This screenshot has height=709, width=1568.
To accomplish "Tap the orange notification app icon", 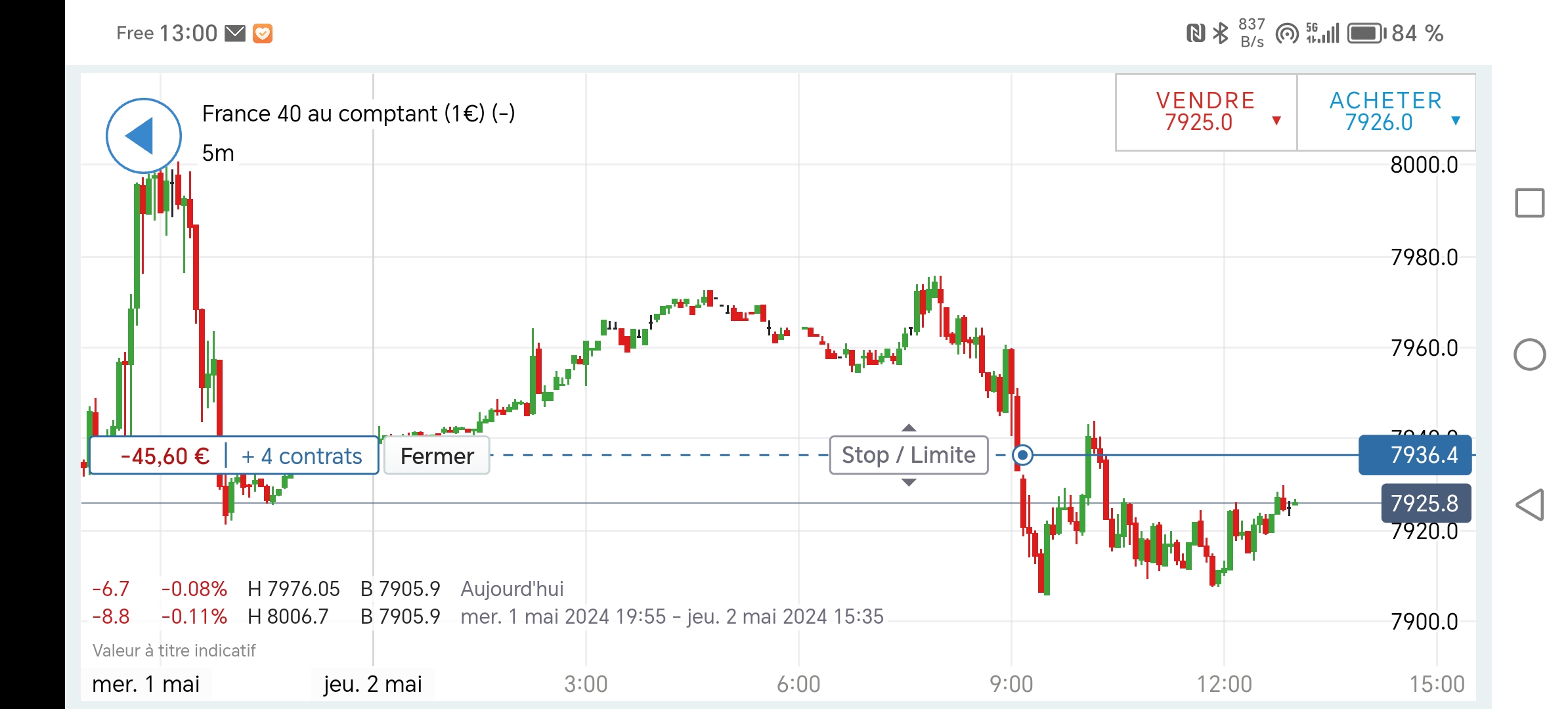I will pos(263,33).
